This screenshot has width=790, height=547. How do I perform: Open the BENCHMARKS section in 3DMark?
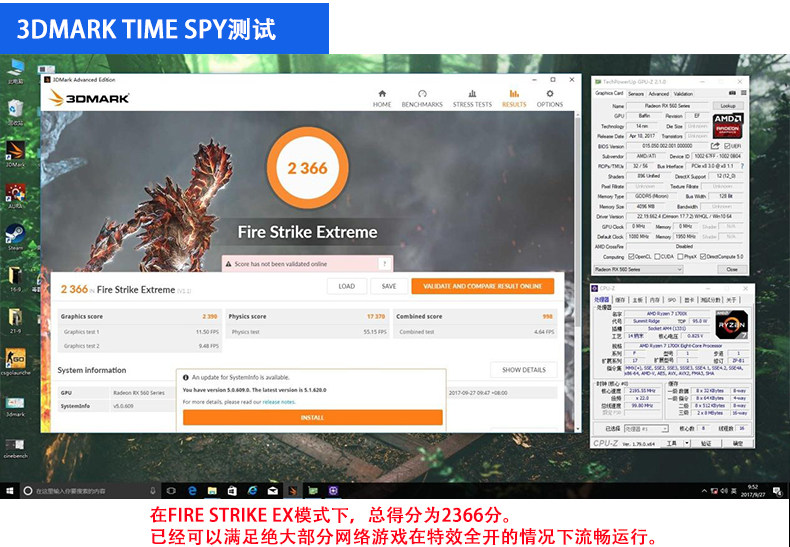(422, 98)
